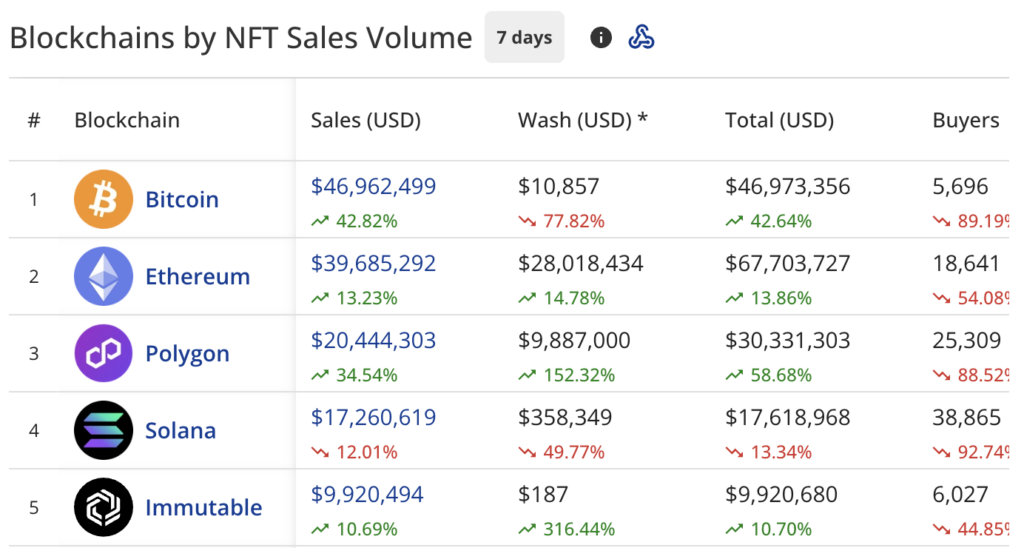The width and height of the screenshot is (1024, 548).
Task: Open the Bitcoin blockchain link
Action: click(182, 199)
